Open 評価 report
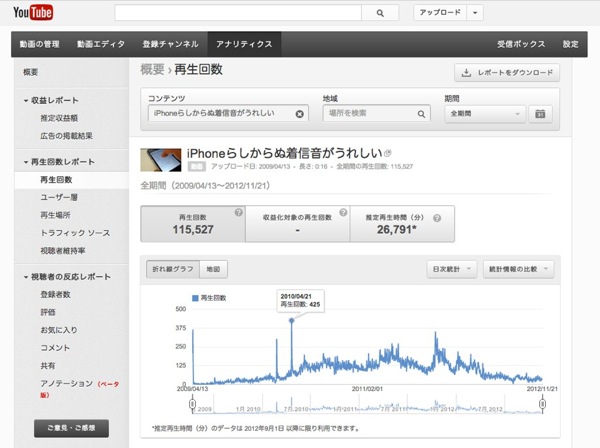The width and height of the screenshot is (600, 448). (48, 312)
